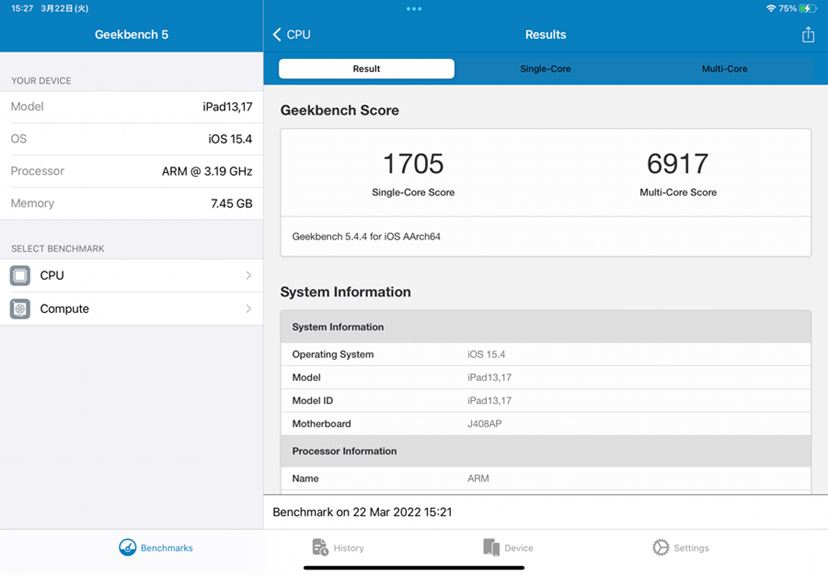Open the Device tab icon
828x575 pixels.
tap(491, 548)
